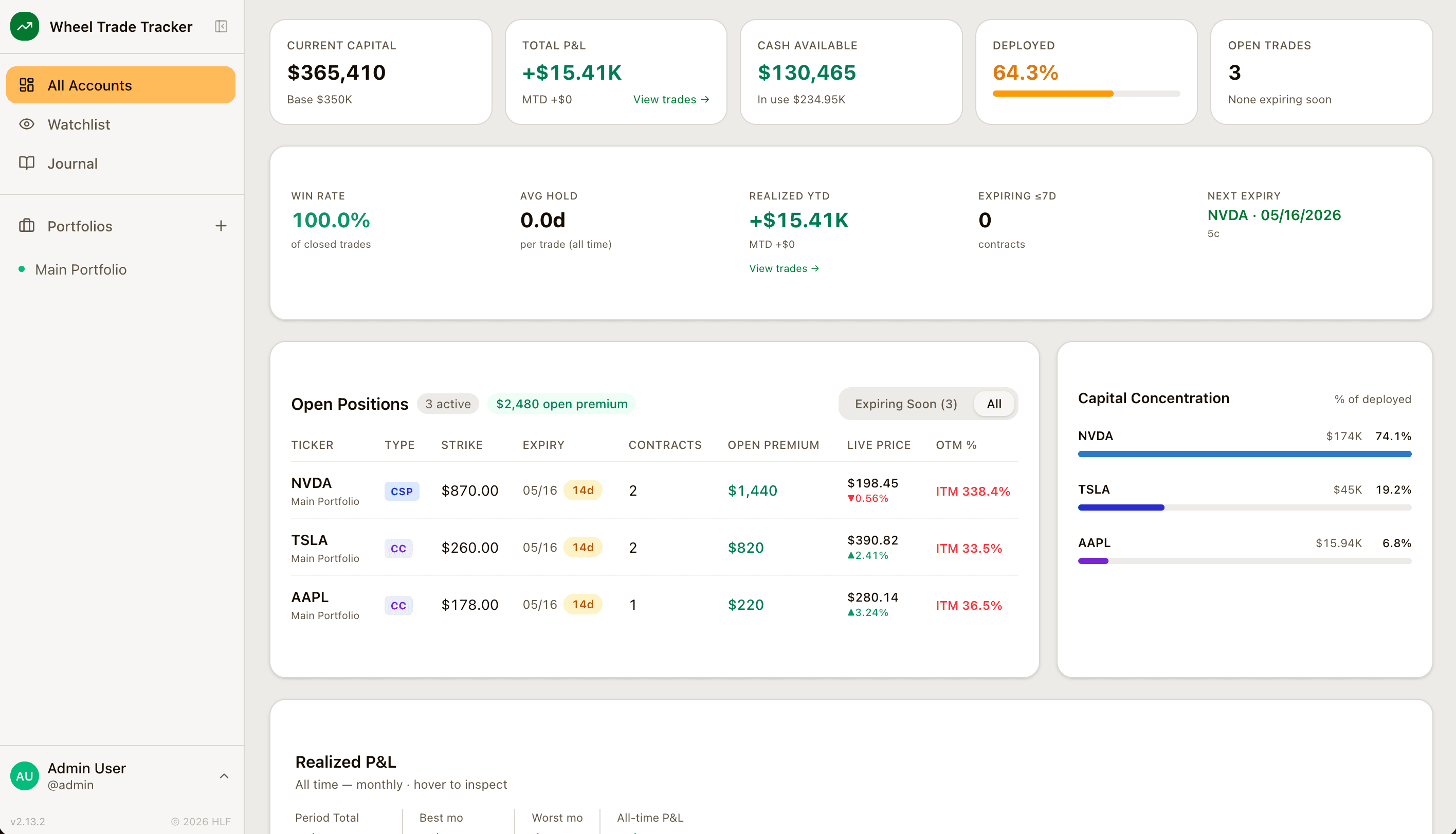Open the Watchlist page
Image resolution: width=1456 pixels, height=834 pixels.
121,124
